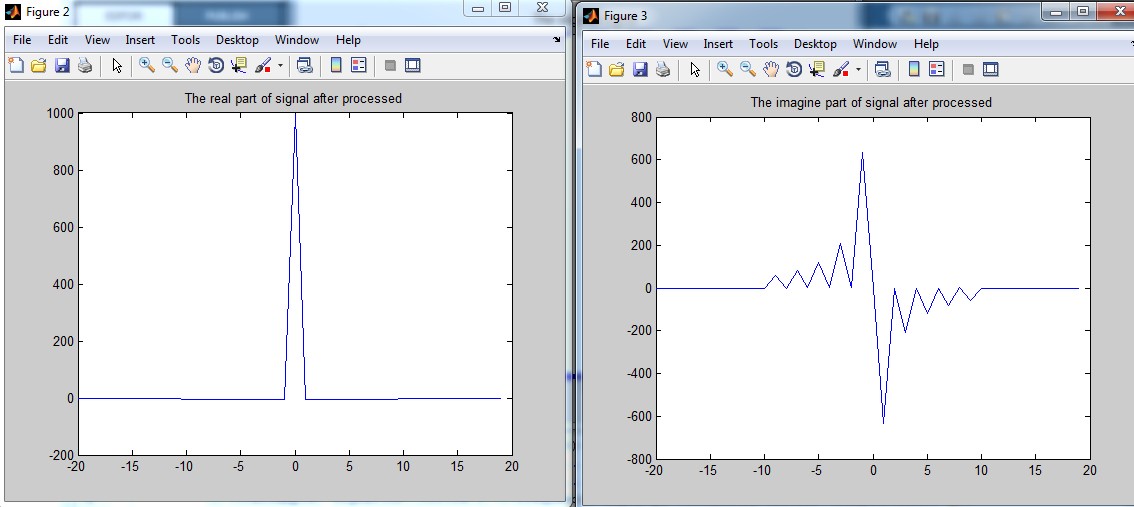Save Figure 3 with the floppy icon

[x=640, y=69]
